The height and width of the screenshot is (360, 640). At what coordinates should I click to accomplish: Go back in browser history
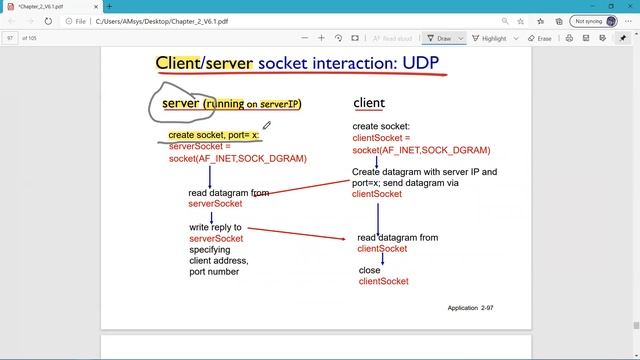[x=11, y=21]
